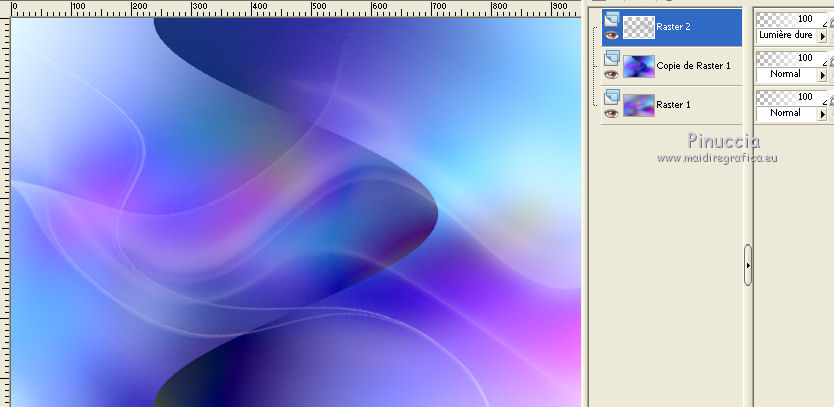
Task: Click the layer type icon for Copie de Raster 1
Action: click(x=612, y=58)
